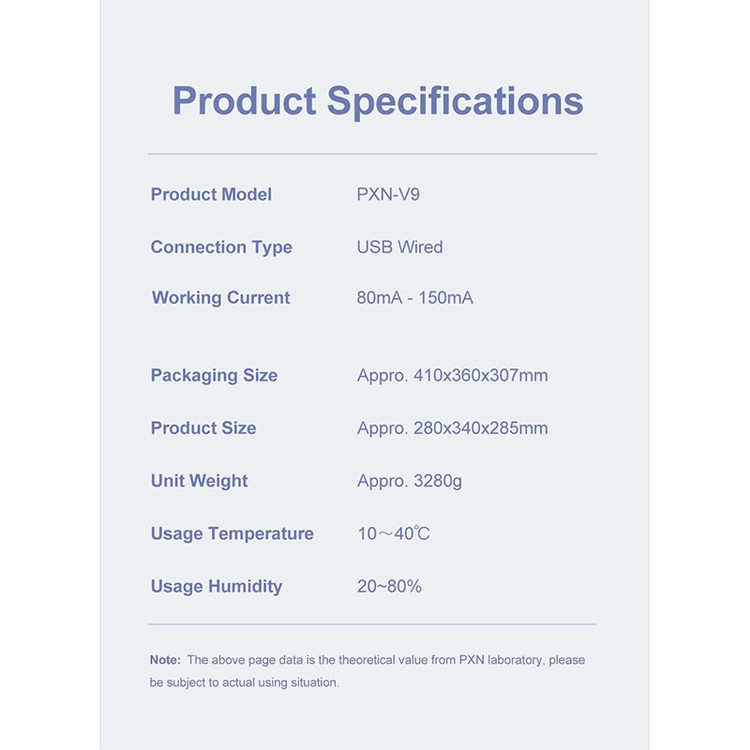The image size is (750, 750).
Task: Select the "Product Model" label
Action: pos(211,194)
